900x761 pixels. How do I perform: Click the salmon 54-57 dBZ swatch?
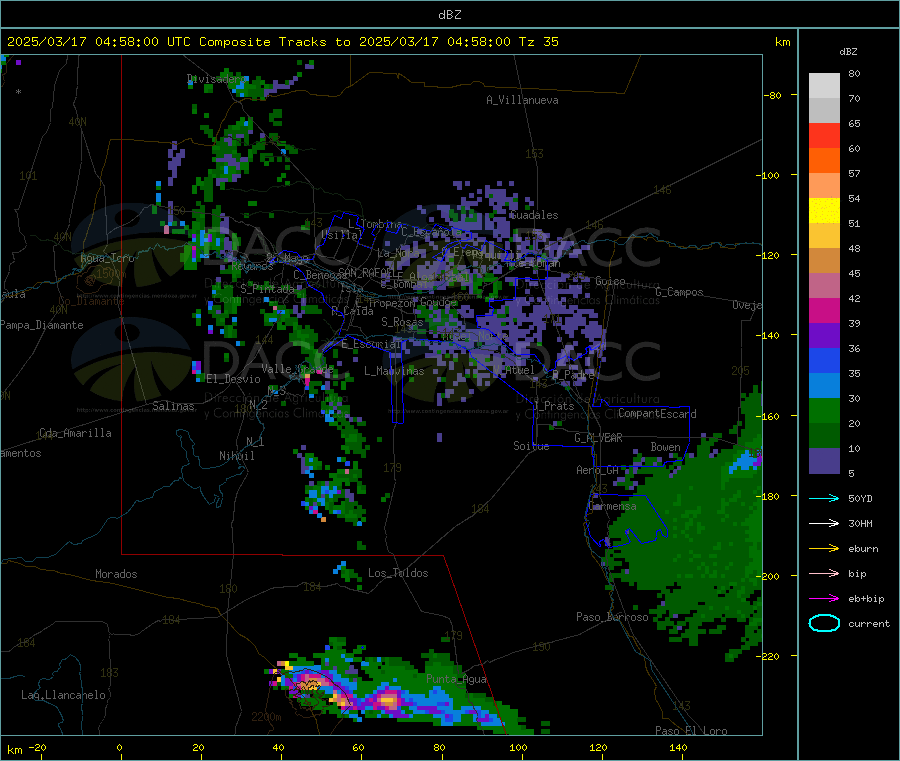click(x=824, y=186)
